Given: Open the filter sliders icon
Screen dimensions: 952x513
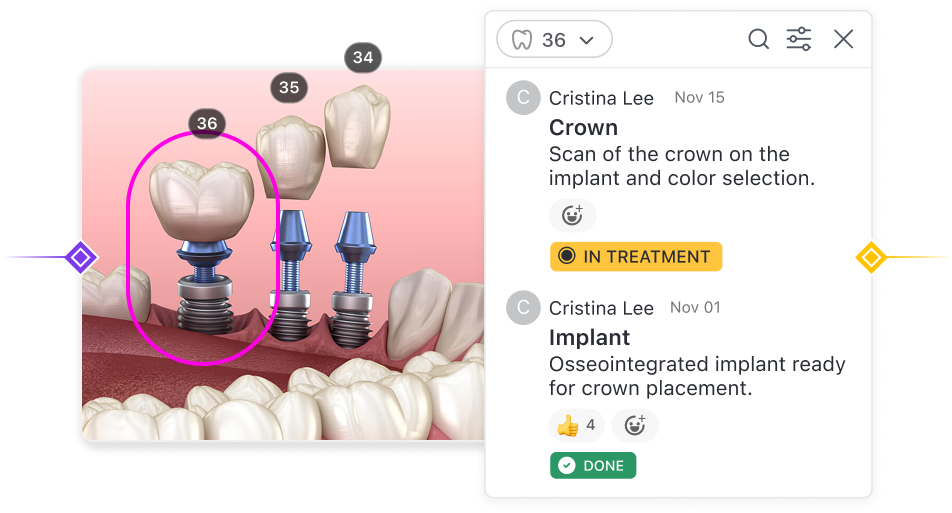Looking at the screenshot, I should click(799, 39).
